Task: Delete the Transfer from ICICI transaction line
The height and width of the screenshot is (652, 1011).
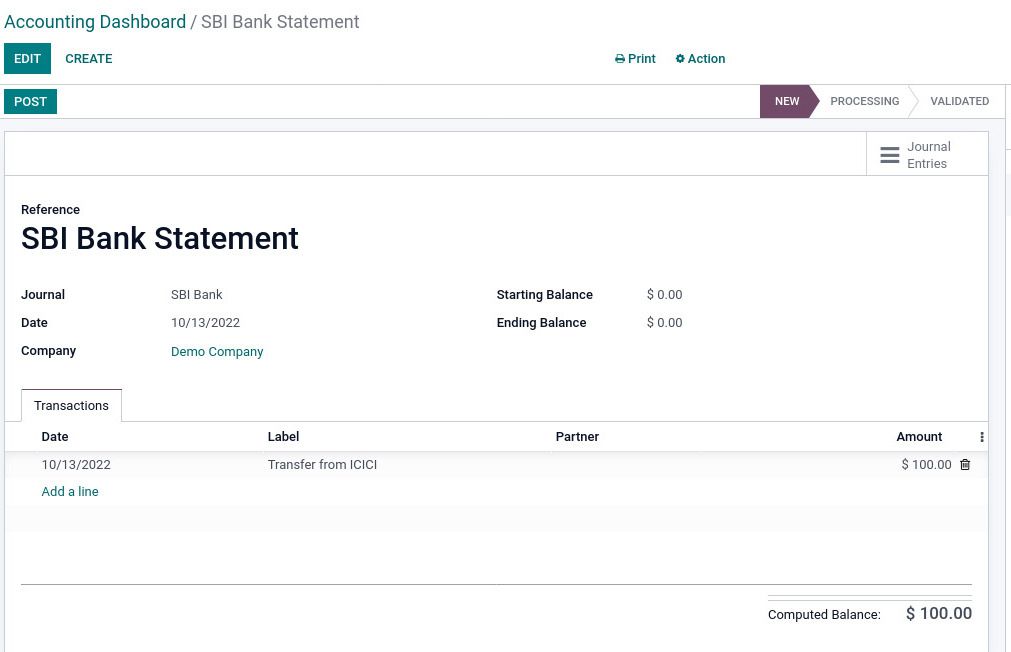Action: (x=965, y=465)
